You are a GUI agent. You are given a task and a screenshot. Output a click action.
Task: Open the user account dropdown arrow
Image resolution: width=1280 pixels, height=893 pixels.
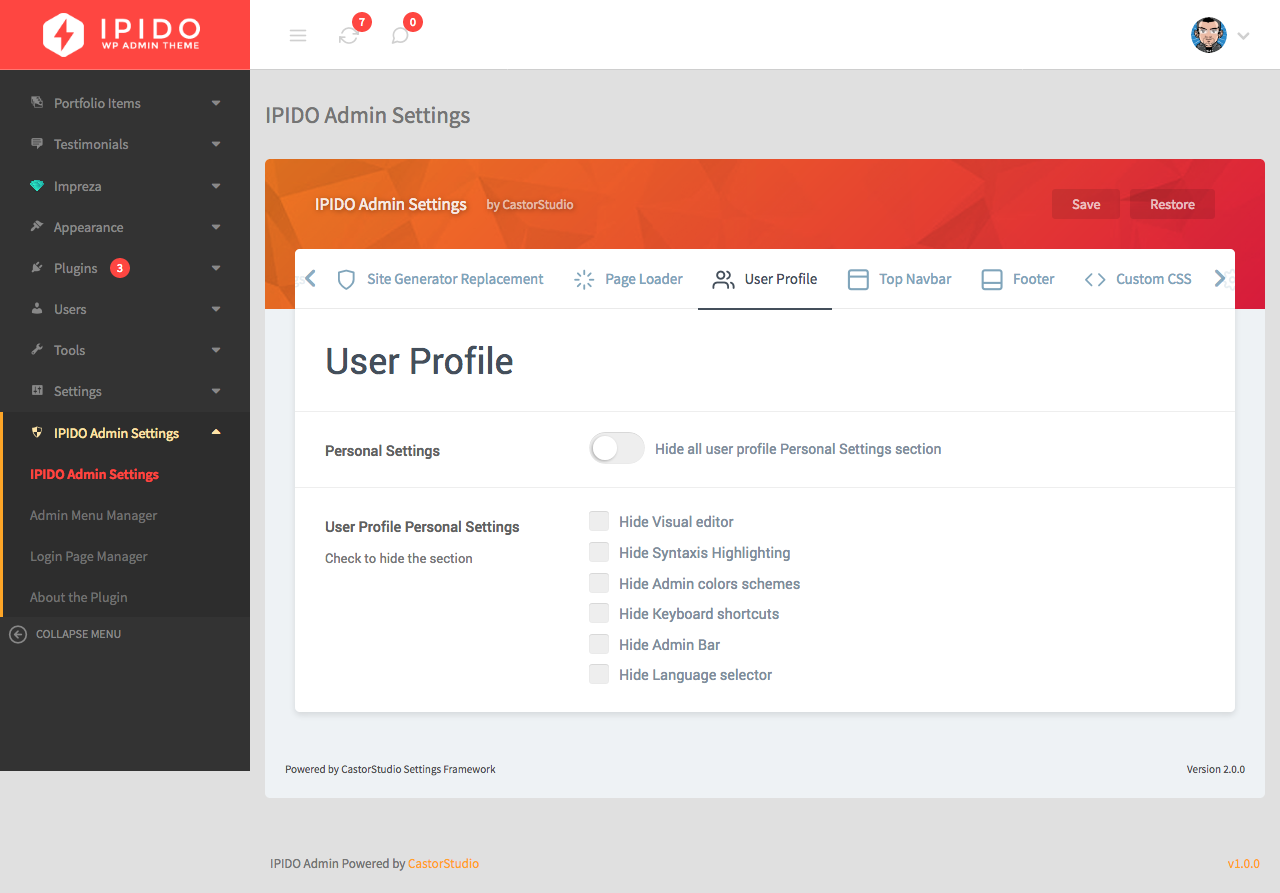1244,36
